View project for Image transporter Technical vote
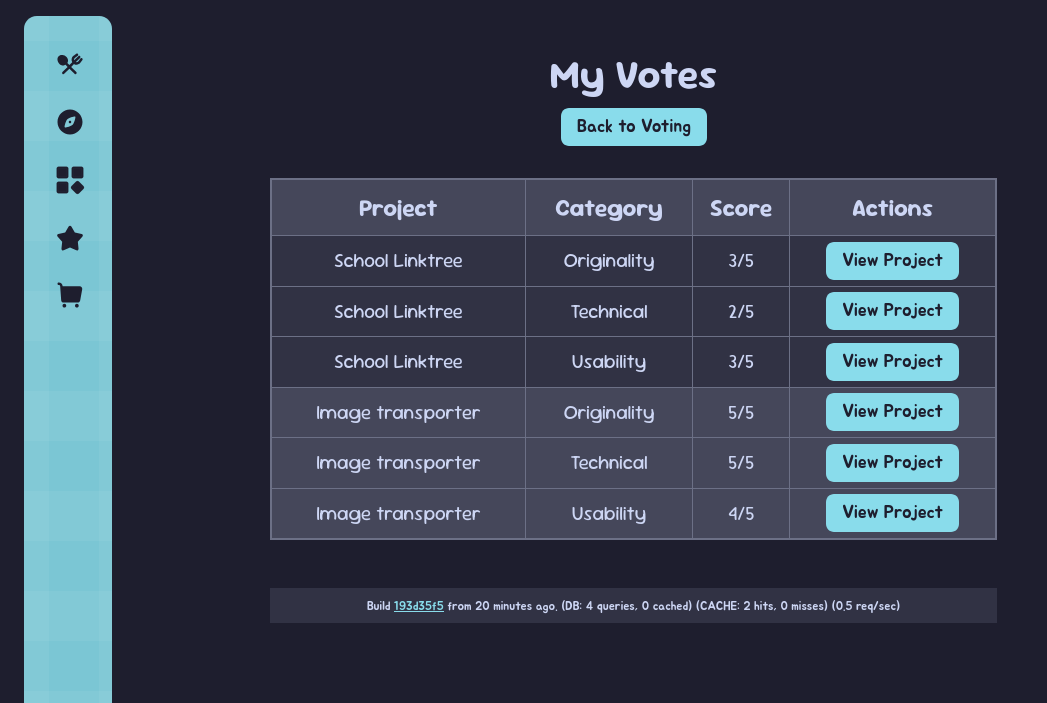The image size is (1047, 703). pyautogui.click(x=891, y=463)
